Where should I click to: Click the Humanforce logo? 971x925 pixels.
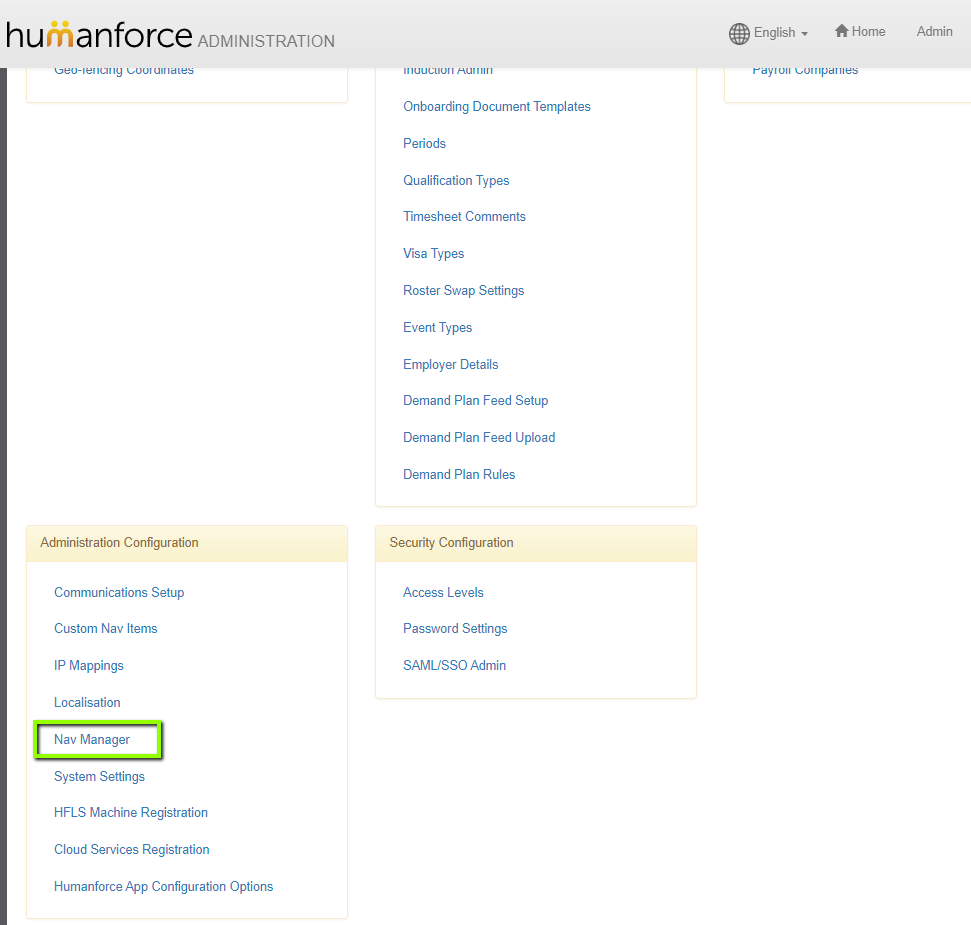(99, 35)
